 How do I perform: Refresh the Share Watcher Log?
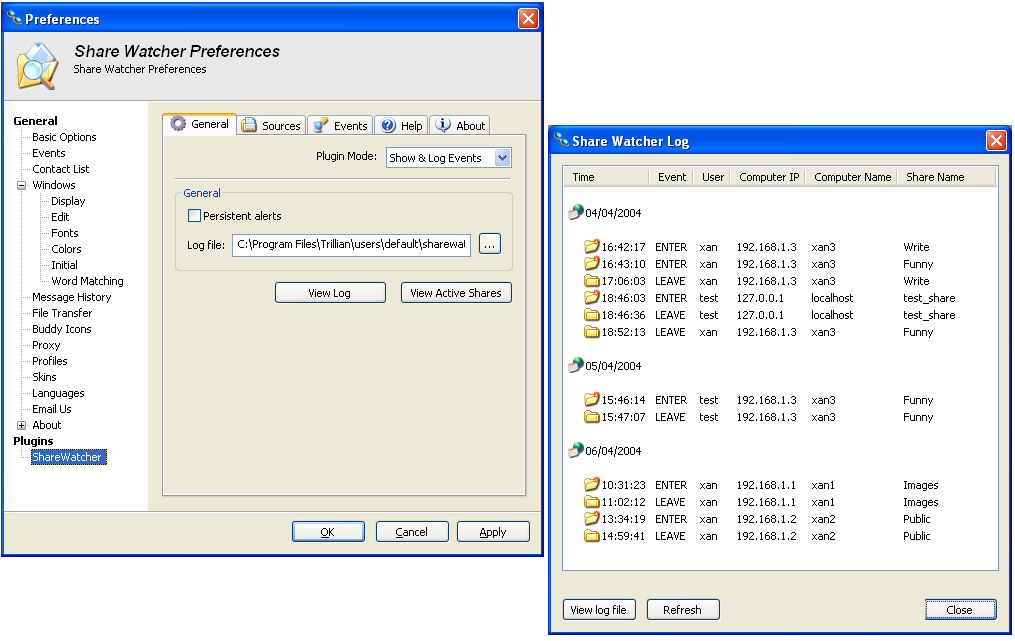coord(683,610)
